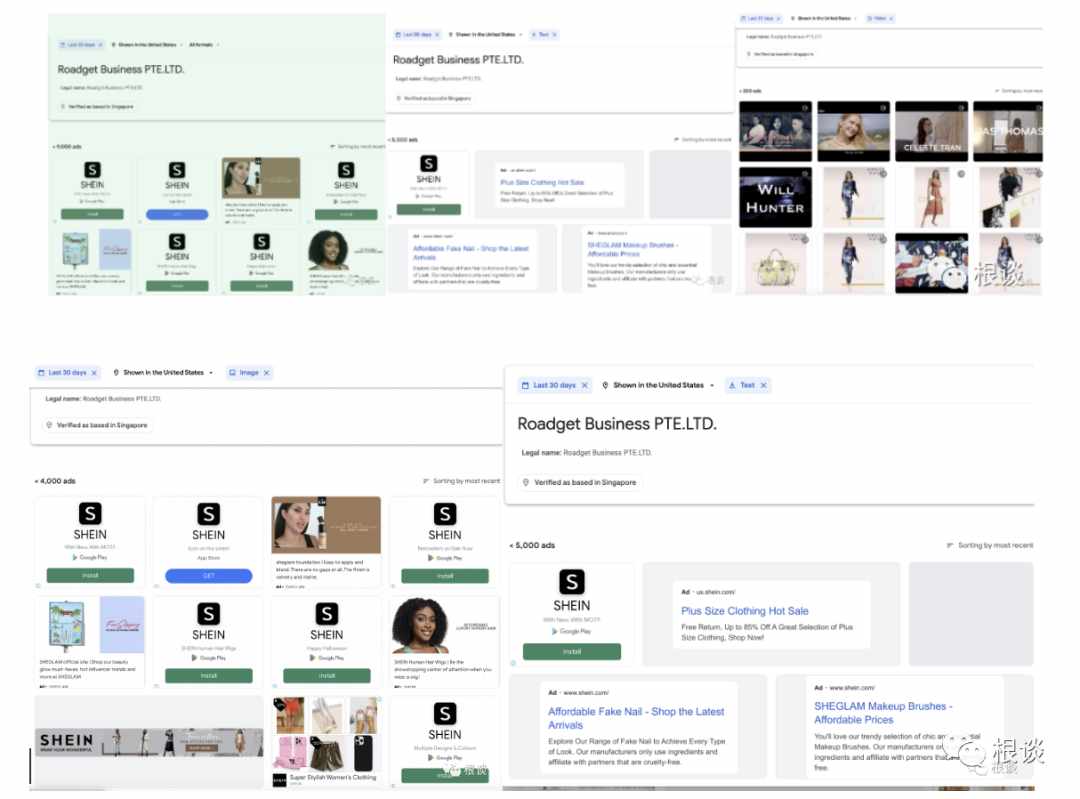
Task: Remove Last 30 days filter in Image-filtered panel
Action: [94, 373]
